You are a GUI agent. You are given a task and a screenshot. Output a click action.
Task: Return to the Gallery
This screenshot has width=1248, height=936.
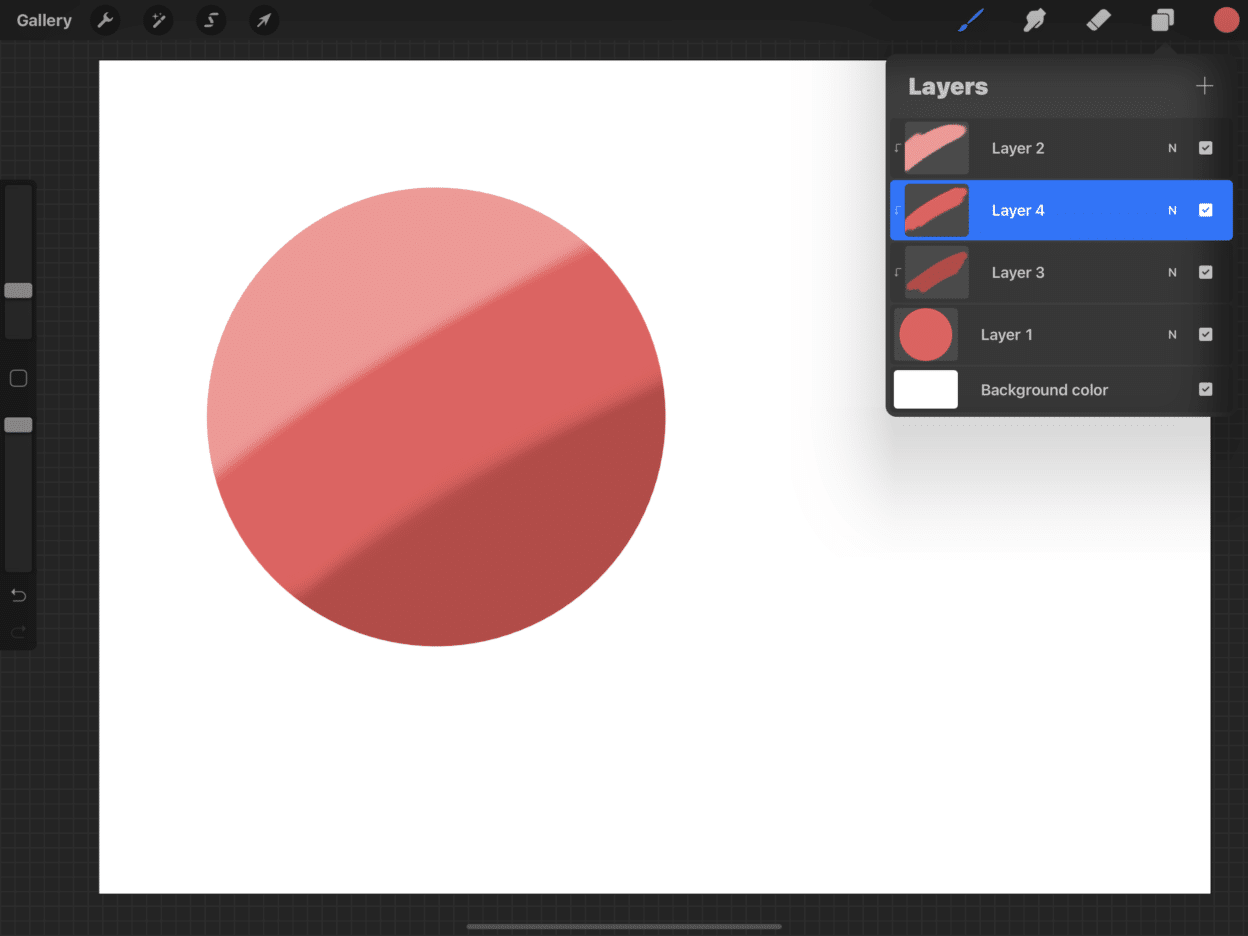43,20
